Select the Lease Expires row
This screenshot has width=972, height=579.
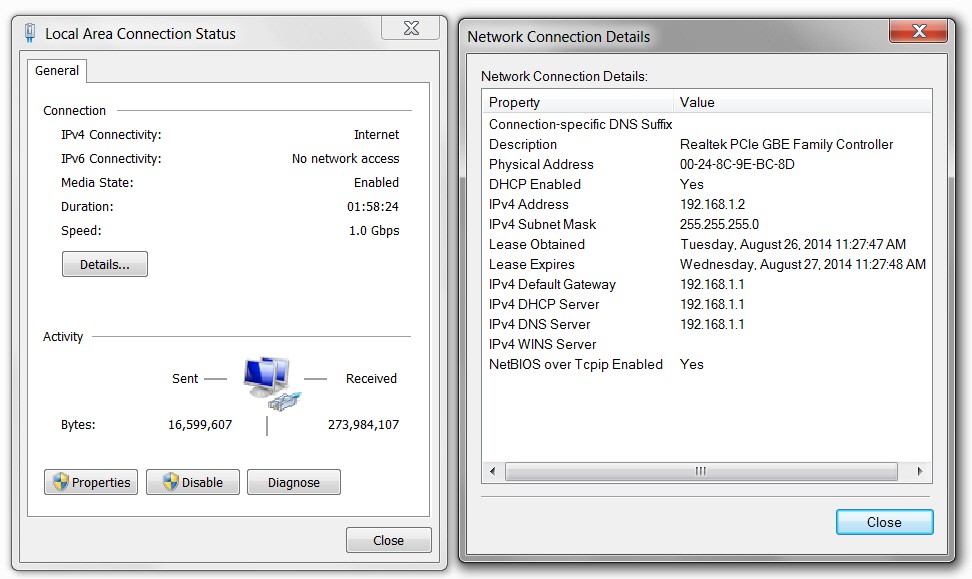point(707,264)
